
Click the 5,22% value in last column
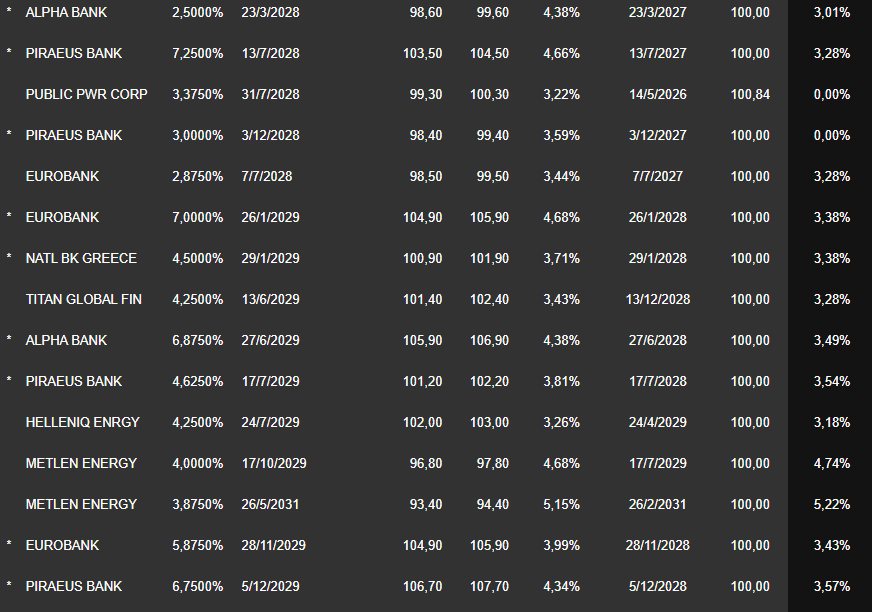[832, 504]
